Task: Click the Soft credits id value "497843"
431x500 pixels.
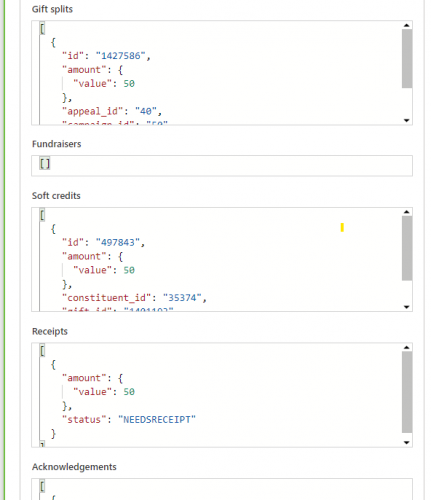Action: [118, 243]
